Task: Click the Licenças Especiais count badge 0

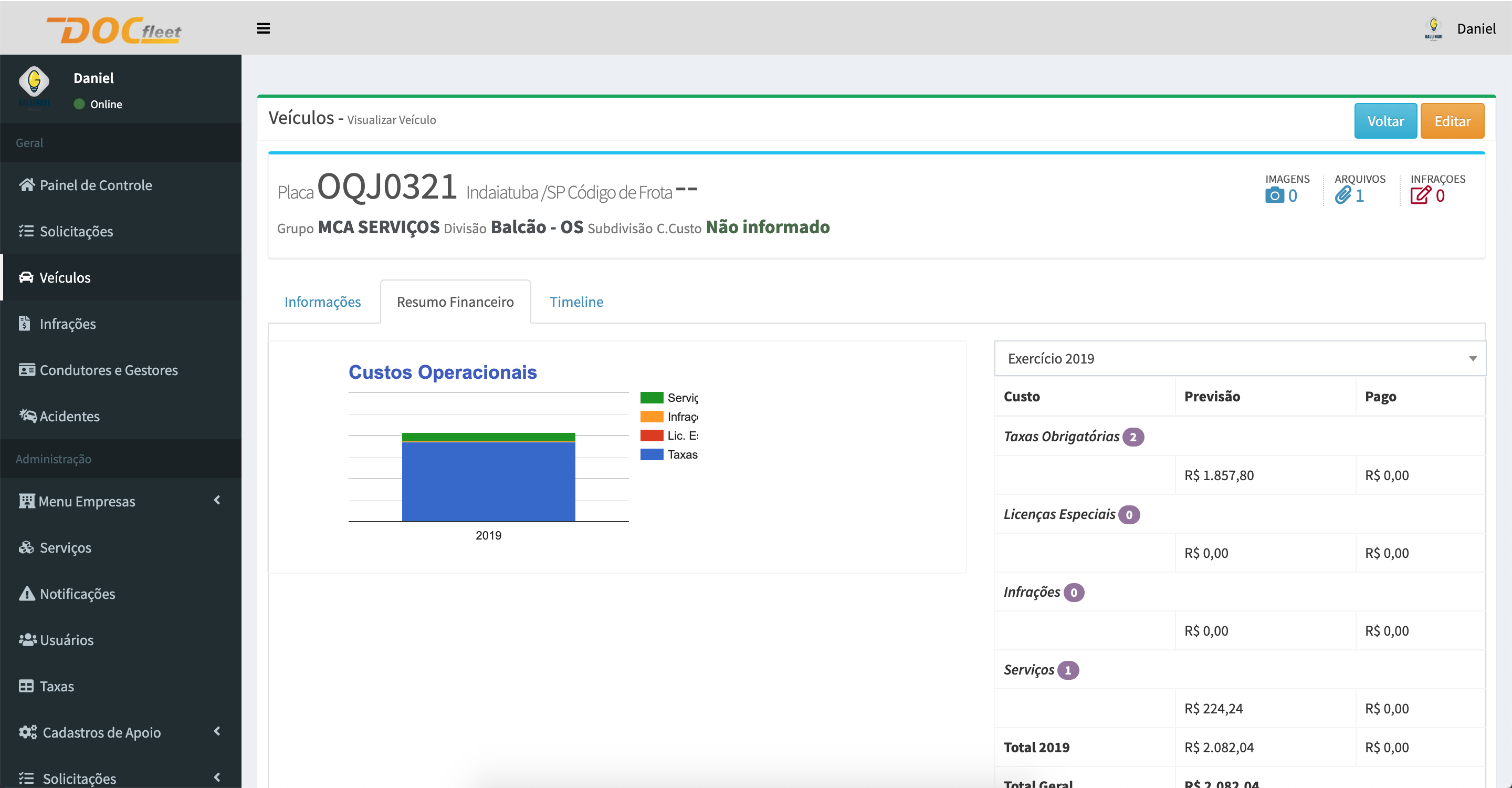Action: point(1129,514)
